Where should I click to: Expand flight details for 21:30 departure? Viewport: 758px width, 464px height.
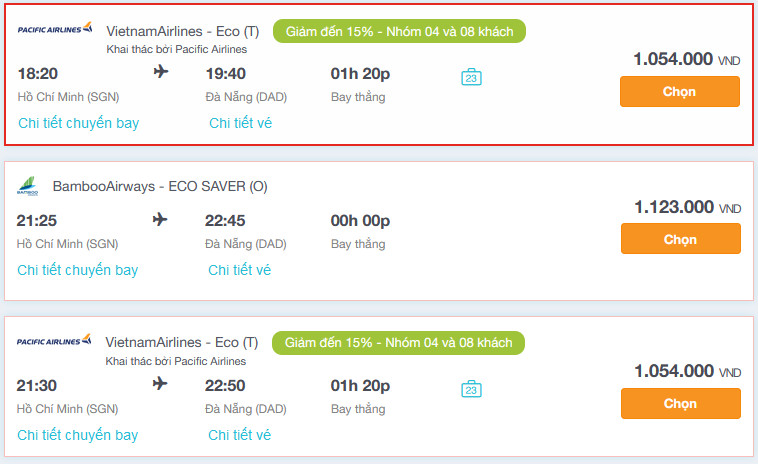[x=78, y=435]
